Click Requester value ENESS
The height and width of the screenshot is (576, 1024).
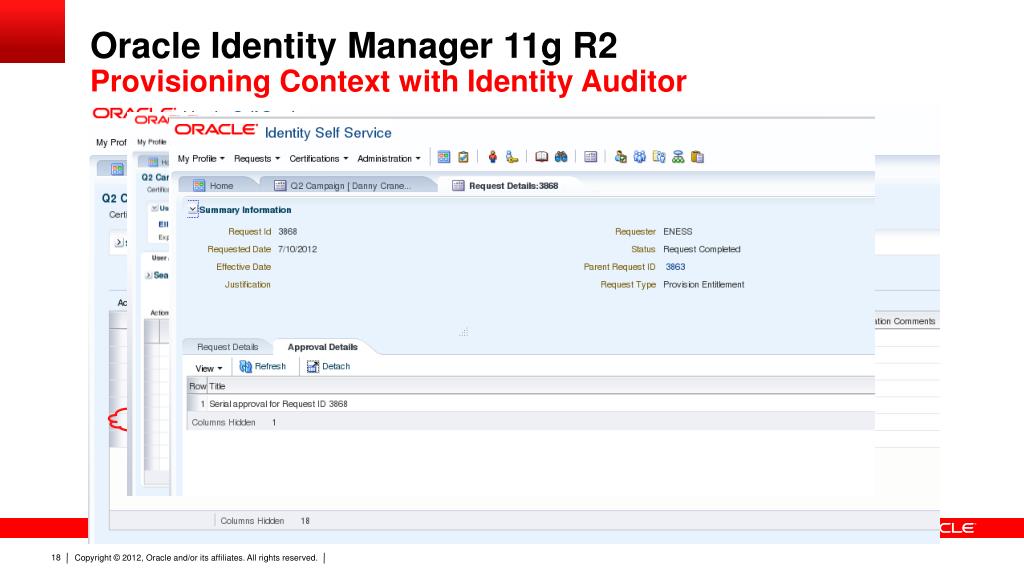(x=678, y=231)
